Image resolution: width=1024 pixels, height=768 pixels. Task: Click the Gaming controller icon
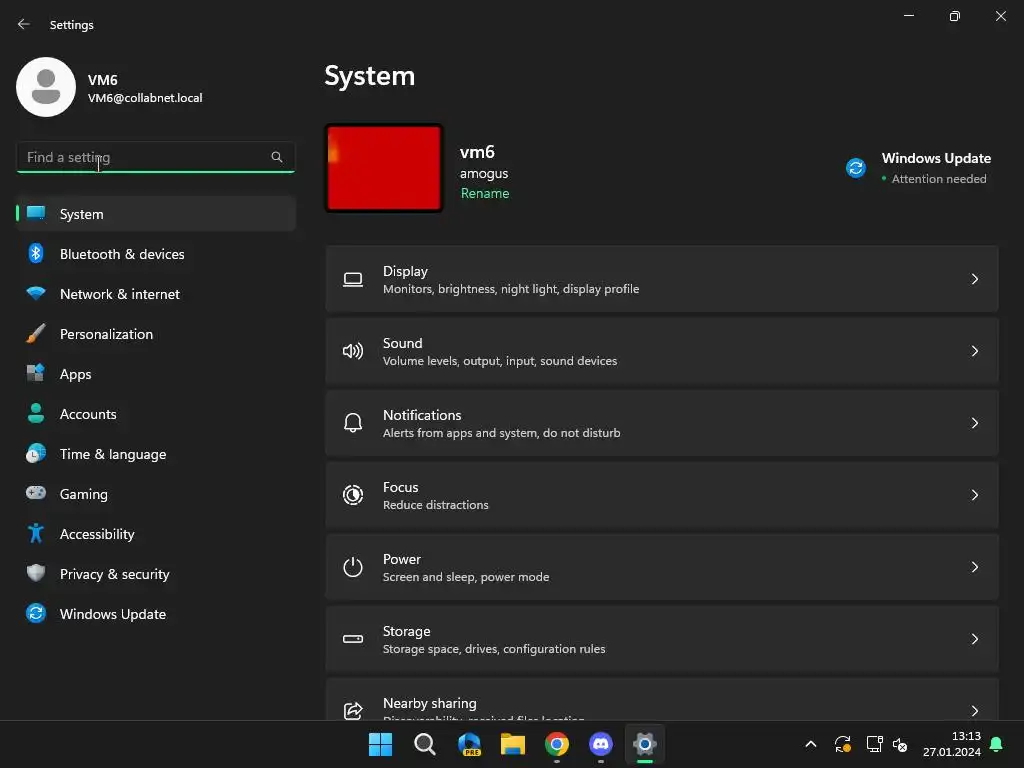(x=36, y=493)
